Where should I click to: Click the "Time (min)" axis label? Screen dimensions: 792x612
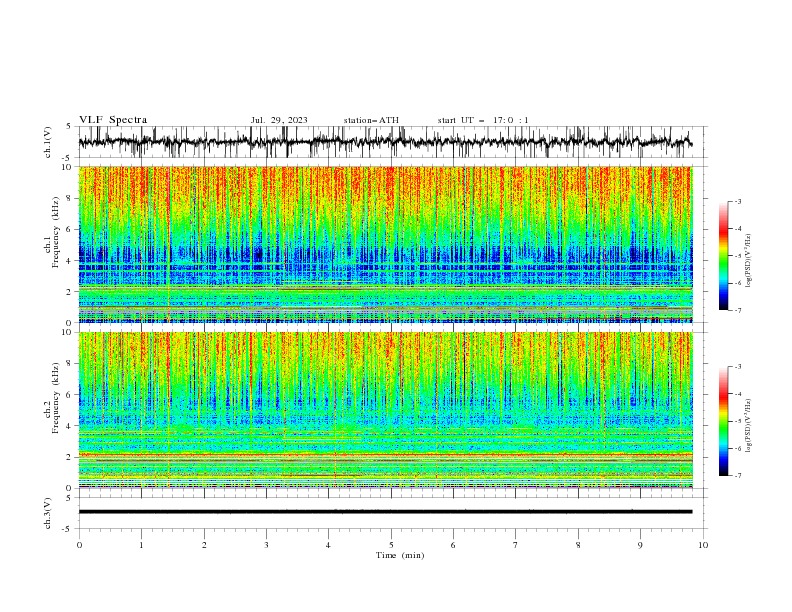tap(400, 555)
